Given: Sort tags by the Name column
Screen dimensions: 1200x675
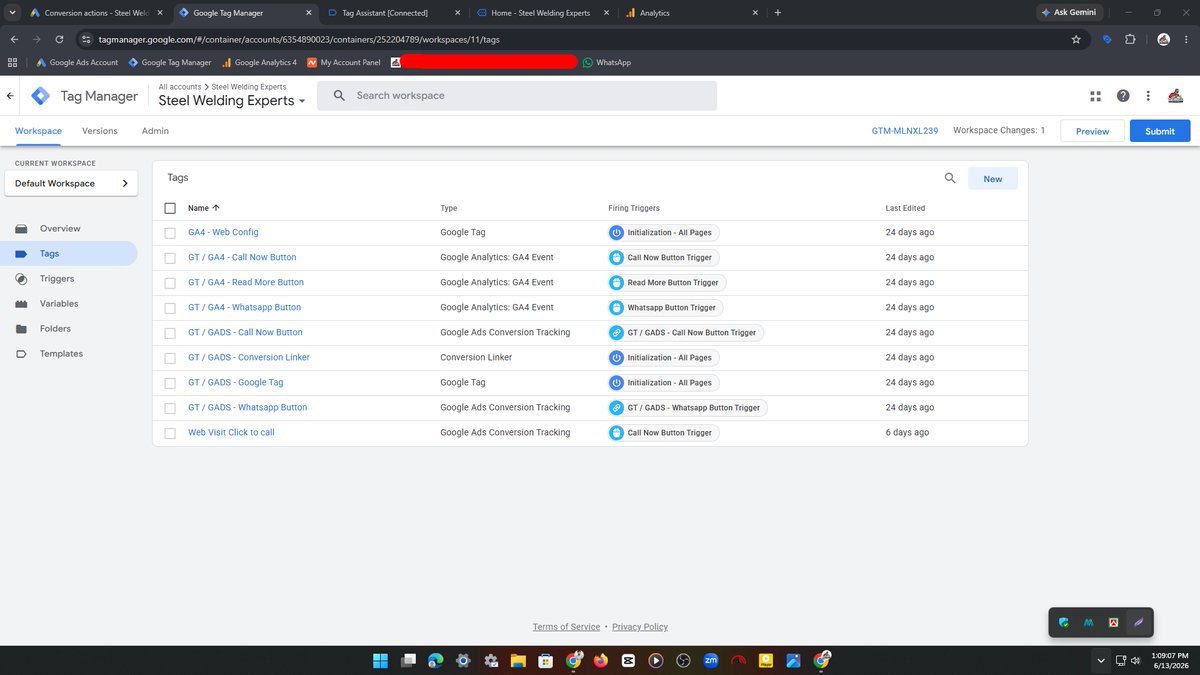Looking at the screenshot, I should click(204, 208).
